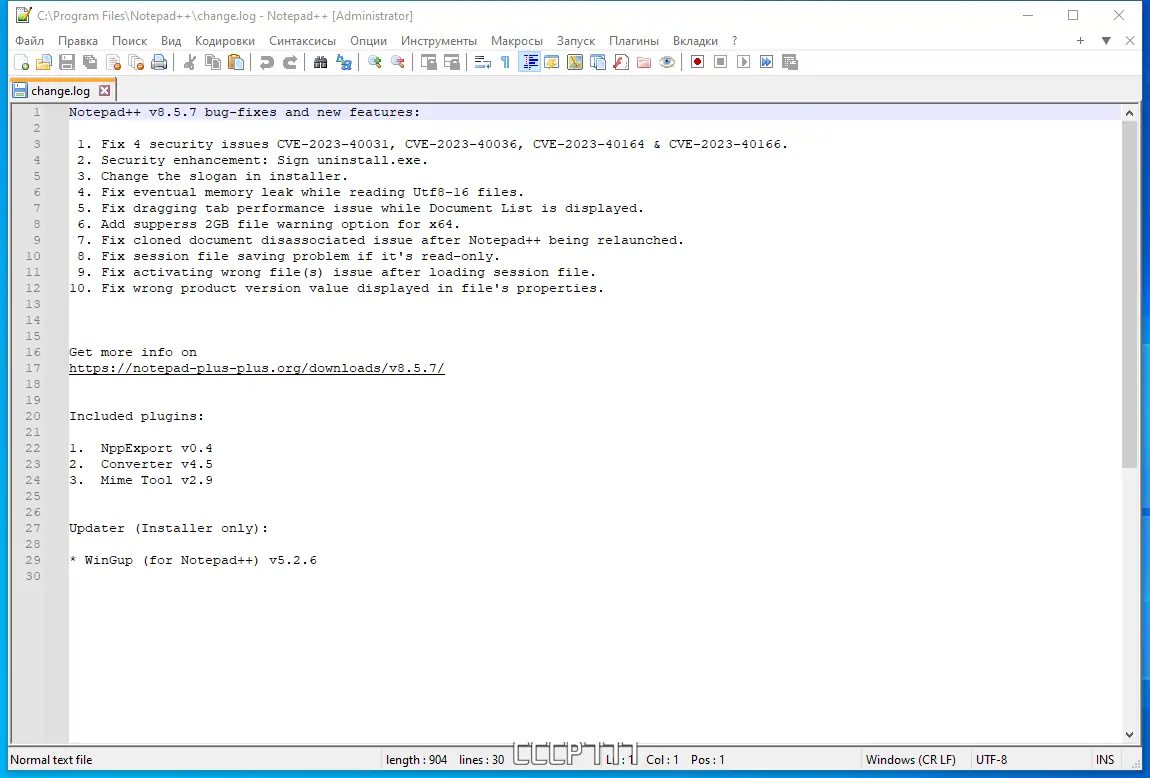The image size is (1150, 778).
Task: Close the change.log tab with red X
Action: [105, 91]
